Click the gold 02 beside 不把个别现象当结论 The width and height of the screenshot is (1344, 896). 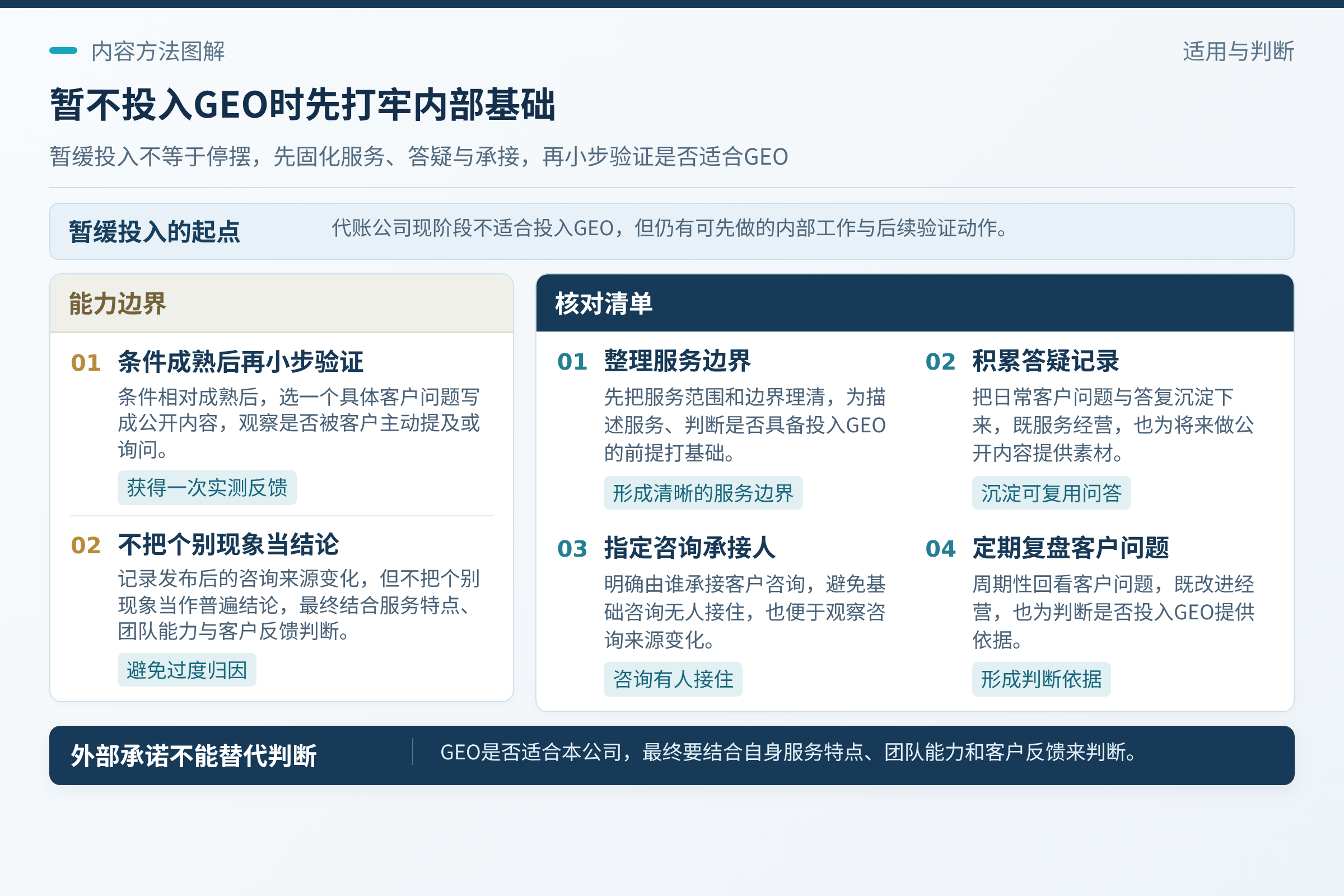pyautogui.click(x=86, y=545)
